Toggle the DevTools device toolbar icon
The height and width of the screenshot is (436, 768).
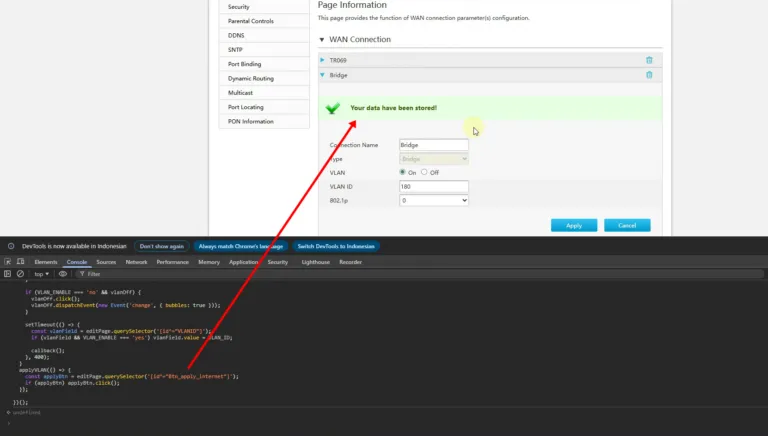tap(21, 262)
